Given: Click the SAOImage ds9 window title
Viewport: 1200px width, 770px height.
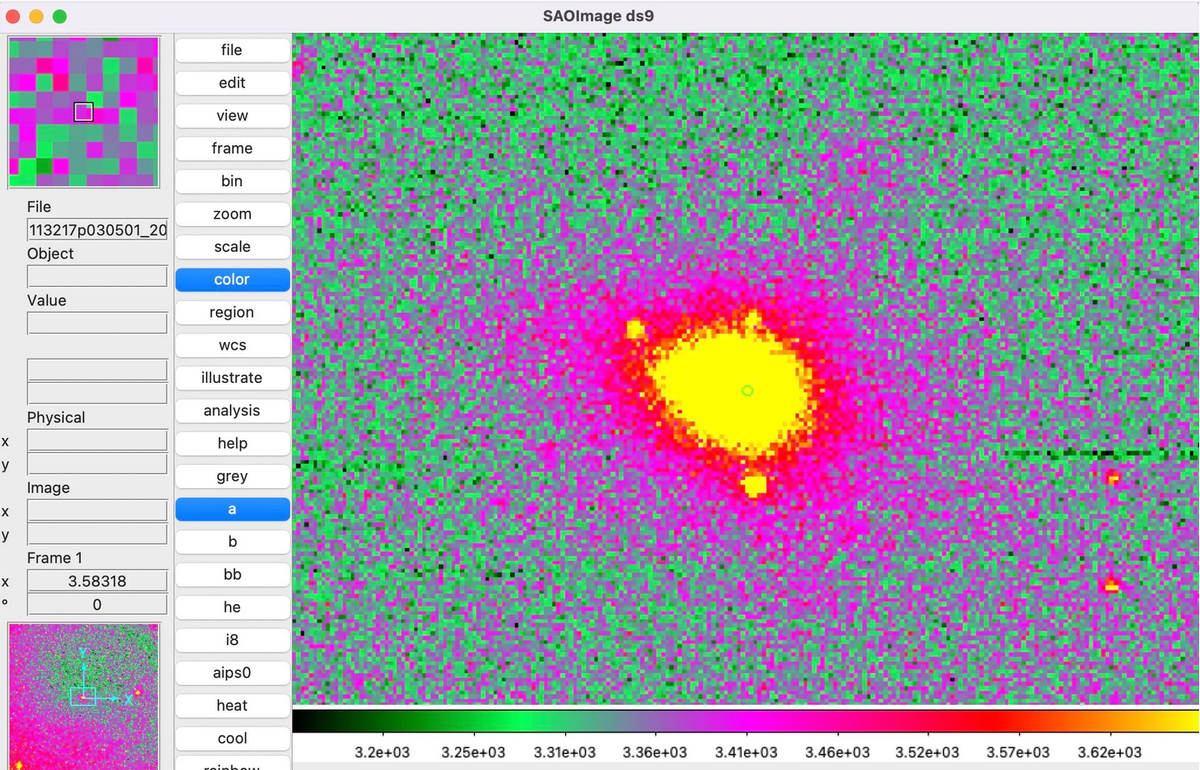Looking at the screenshot, I should pos(599,16).
